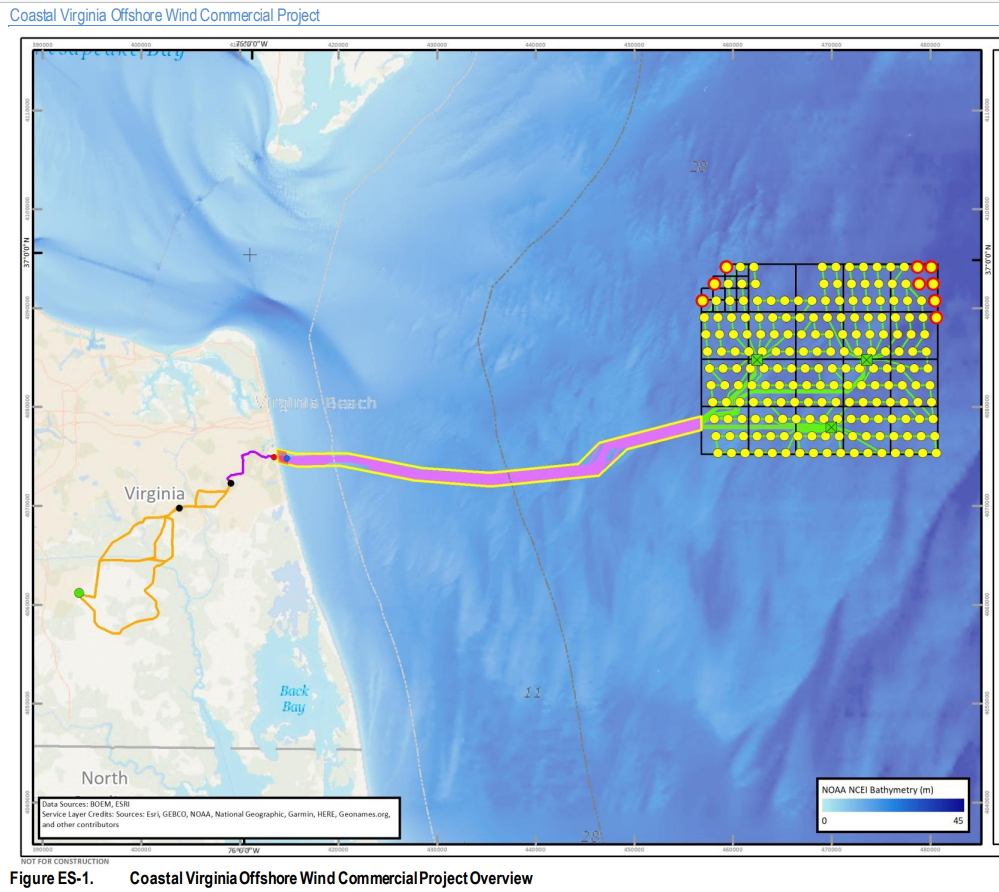Viewport: 999px width, 892px height.
Task: Click the blue dot inside the pink corridor
Action: 286,459
